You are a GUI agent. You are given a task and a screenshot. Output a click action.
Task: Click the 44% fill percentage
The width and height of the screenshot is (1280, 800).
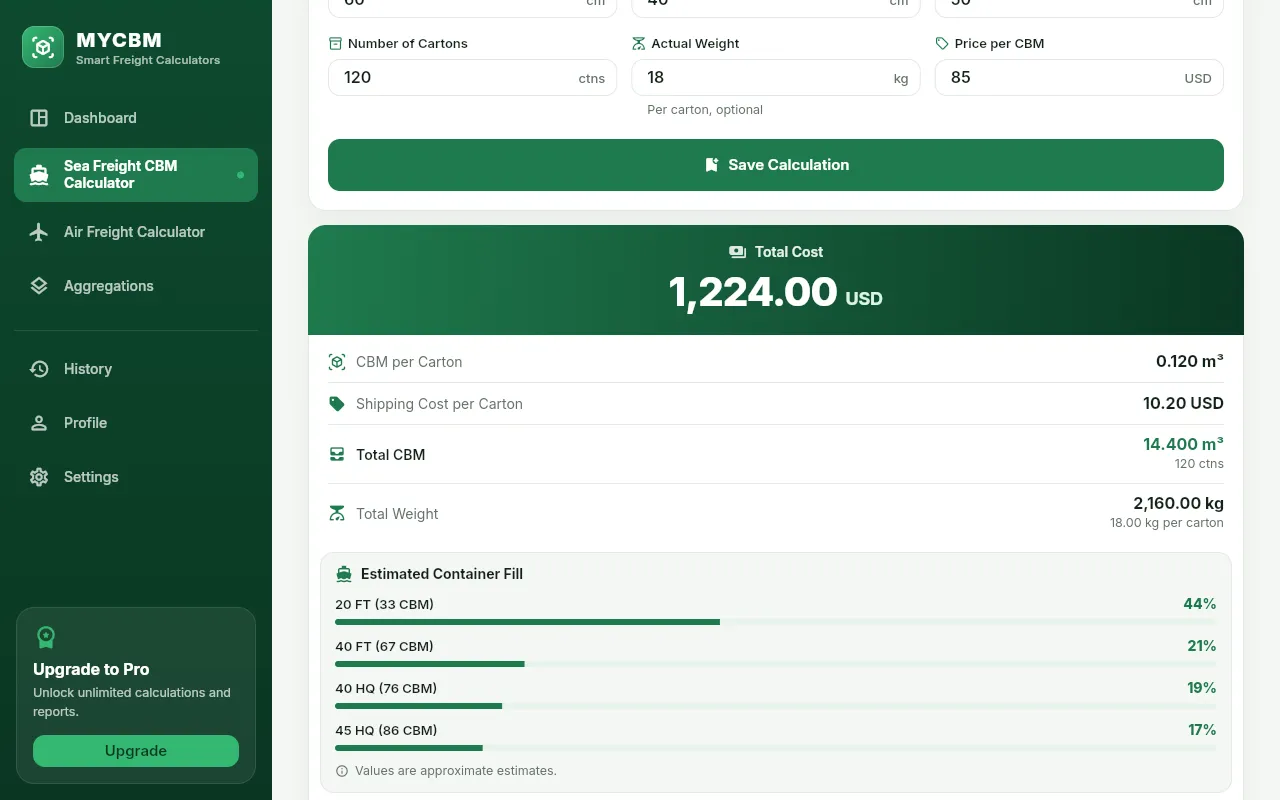click(x=1200, y=604)
